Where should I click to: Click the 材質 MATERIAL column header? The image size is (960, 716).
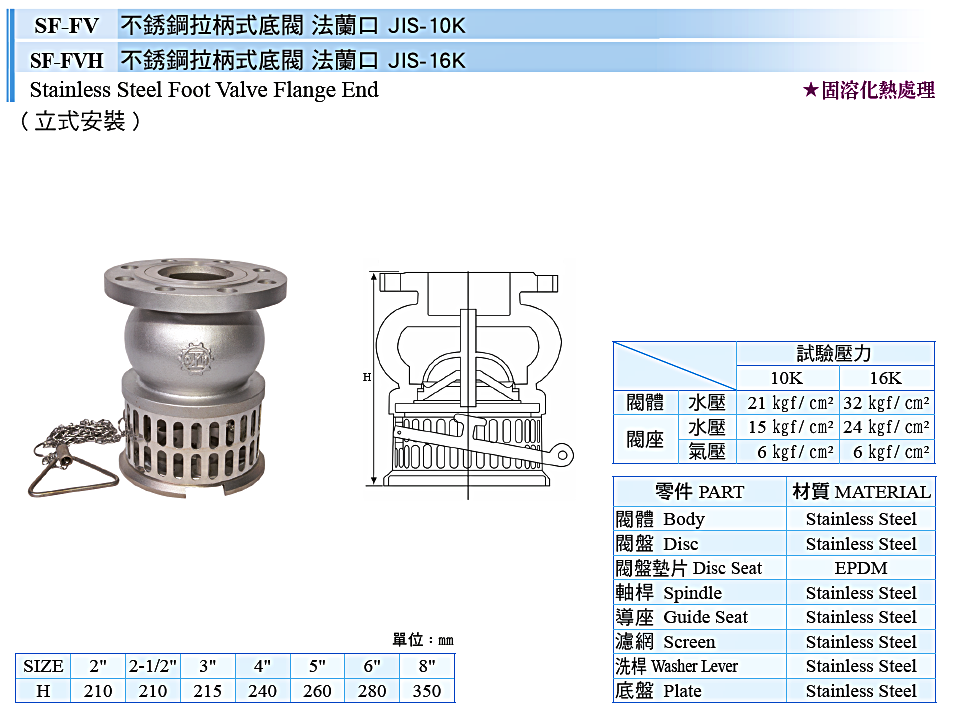[861, 491]
